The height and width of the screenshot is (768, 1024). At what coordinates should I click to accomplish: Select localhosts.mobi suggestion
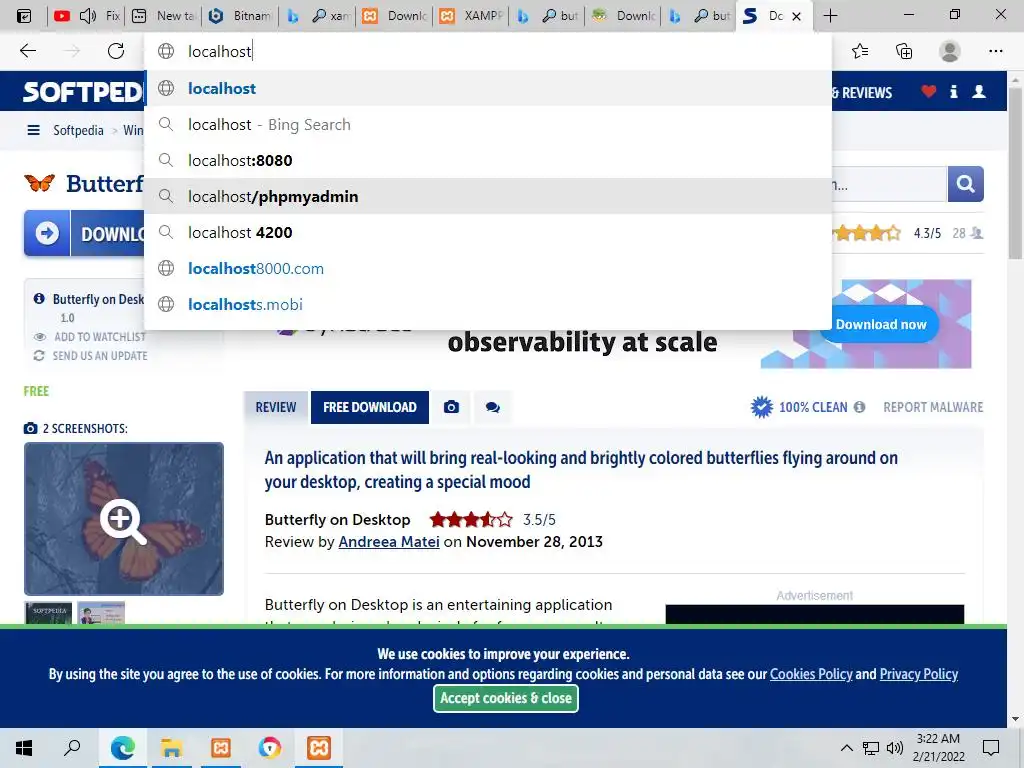(488, 304)
